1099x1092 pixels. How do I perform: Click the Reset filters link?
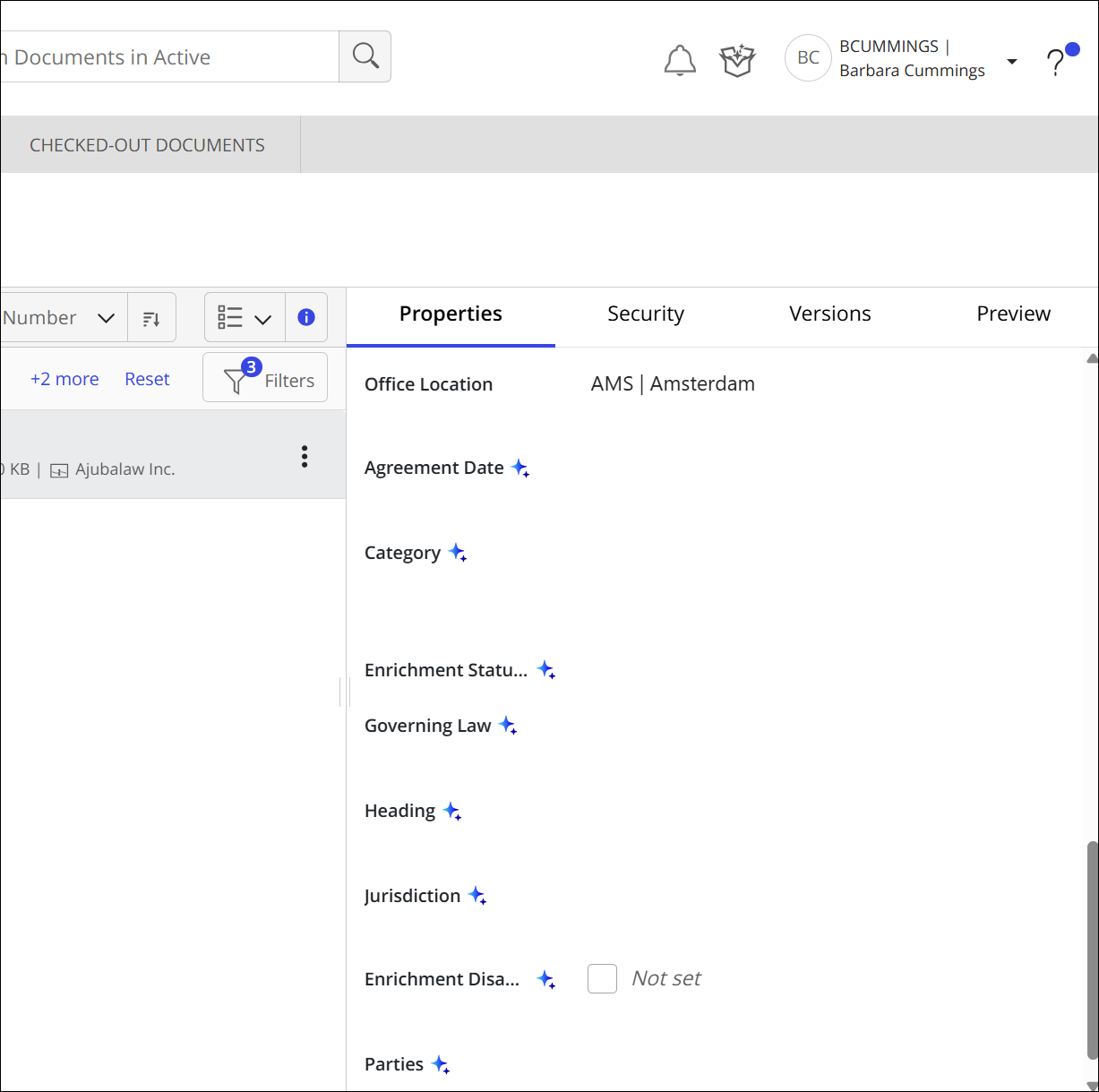click(147, 380)
